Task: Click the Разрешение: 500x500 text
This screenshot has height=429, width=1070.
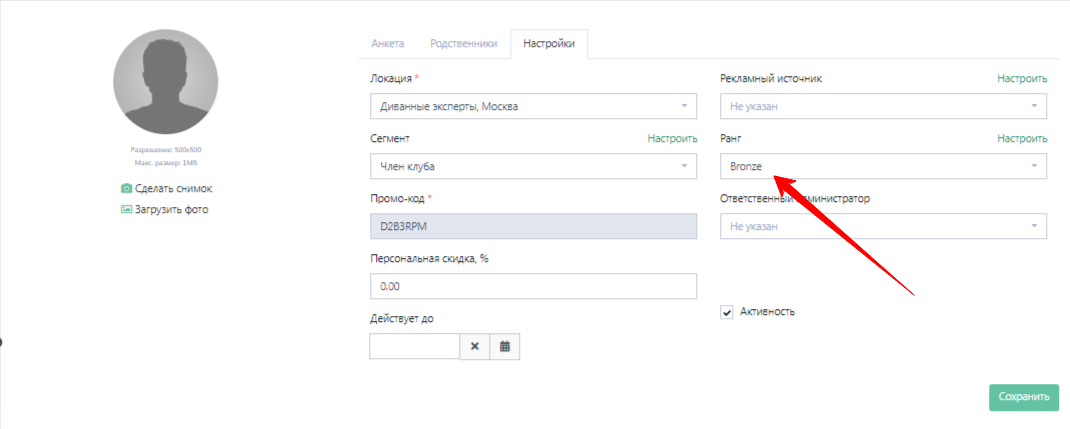Action: coord(166,149)
